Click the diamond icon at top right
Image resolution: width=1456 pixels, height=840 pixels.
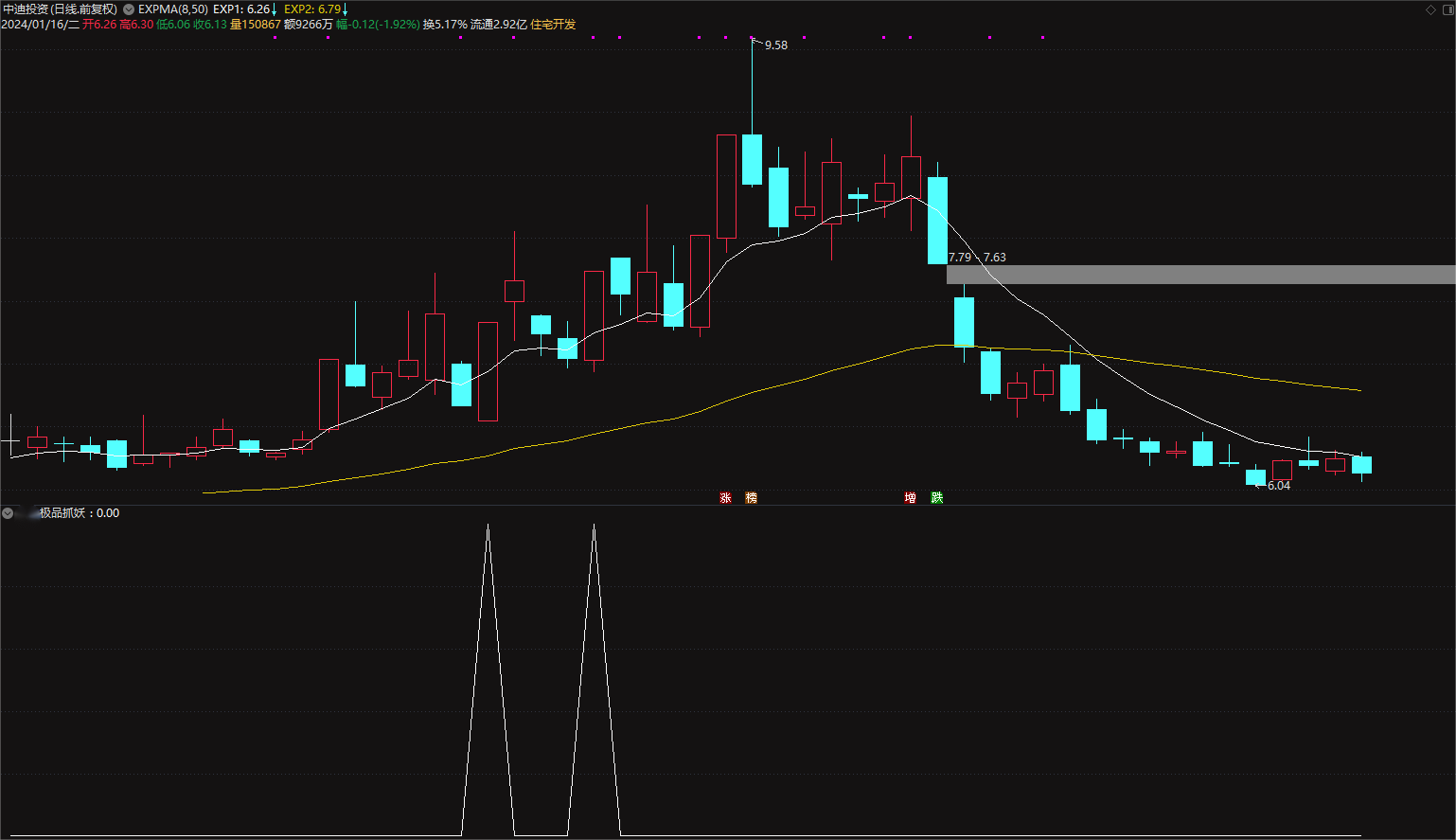pos(1431,9)
